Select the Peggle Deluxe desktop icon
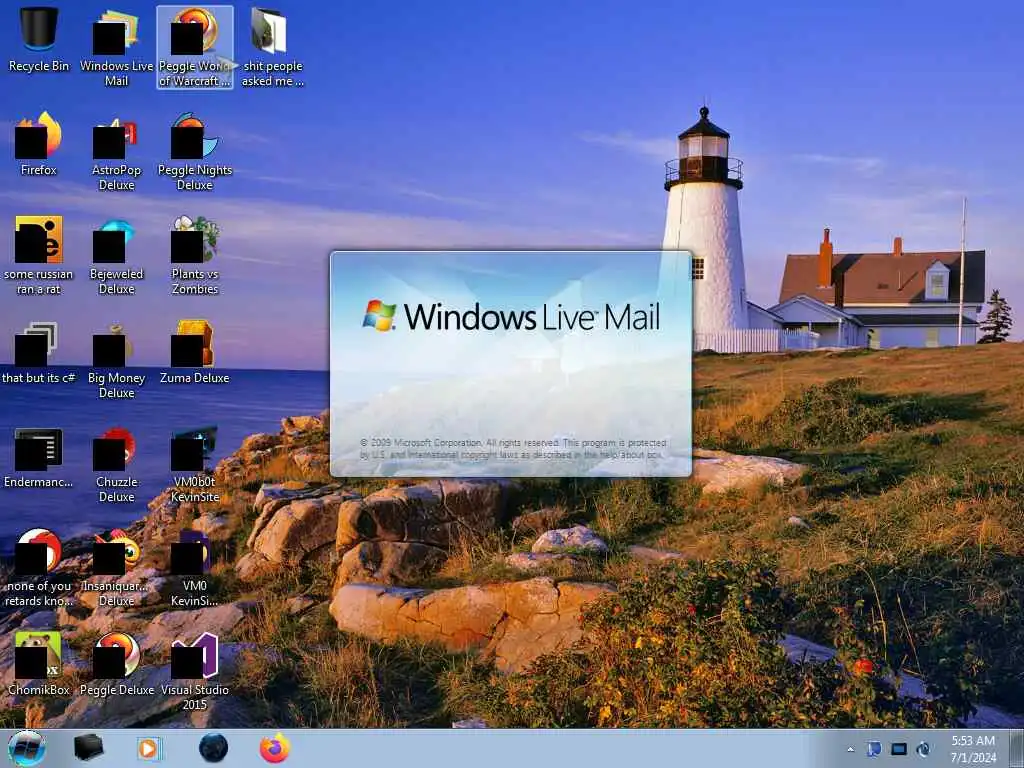Viewport: 1024px width, 768px height. click(116, 663)
